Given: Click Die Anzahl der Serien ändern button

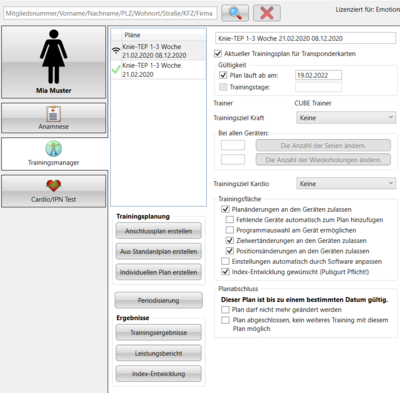Looking at the screenshot, I should click(x=323, y=146).
